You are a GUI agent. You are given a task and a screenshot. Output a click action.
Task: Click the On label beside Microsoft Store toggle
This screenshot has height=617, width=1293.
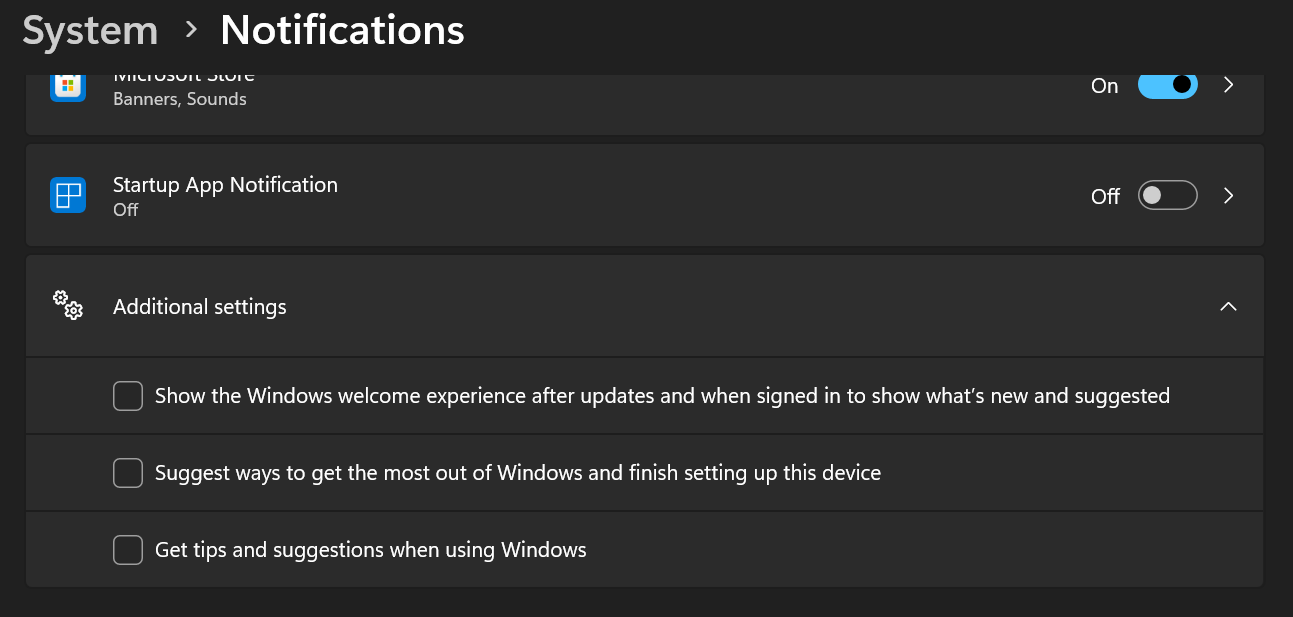pos(1104,86)
